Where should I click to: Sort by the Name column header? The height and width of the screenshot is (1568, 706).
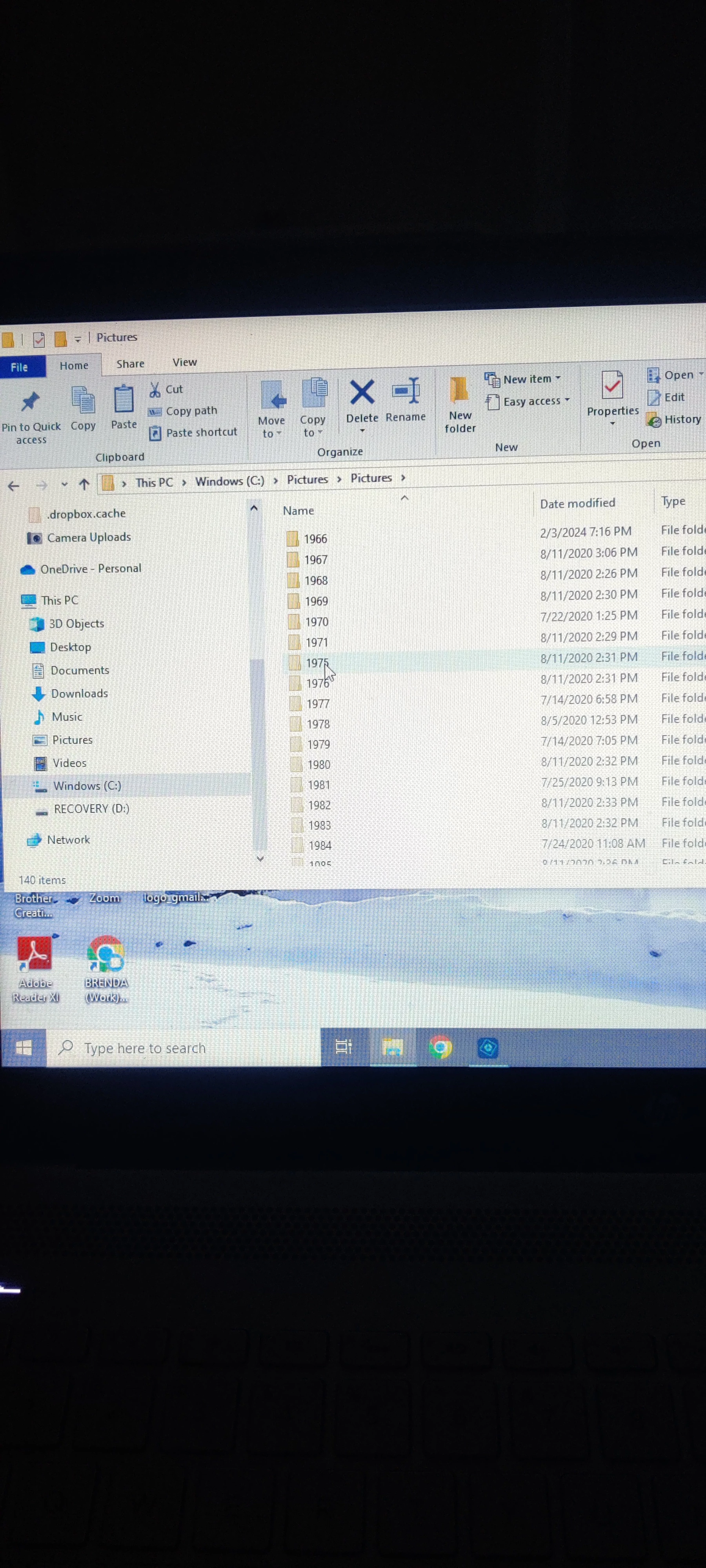point(298,511)
